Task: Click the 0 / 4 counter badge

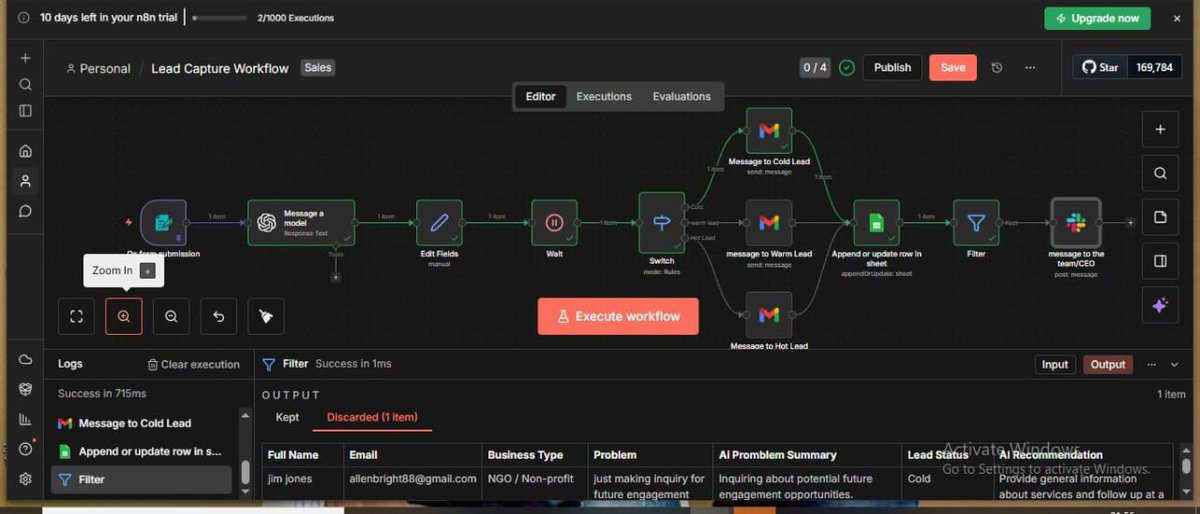Action: pos(815,68)
